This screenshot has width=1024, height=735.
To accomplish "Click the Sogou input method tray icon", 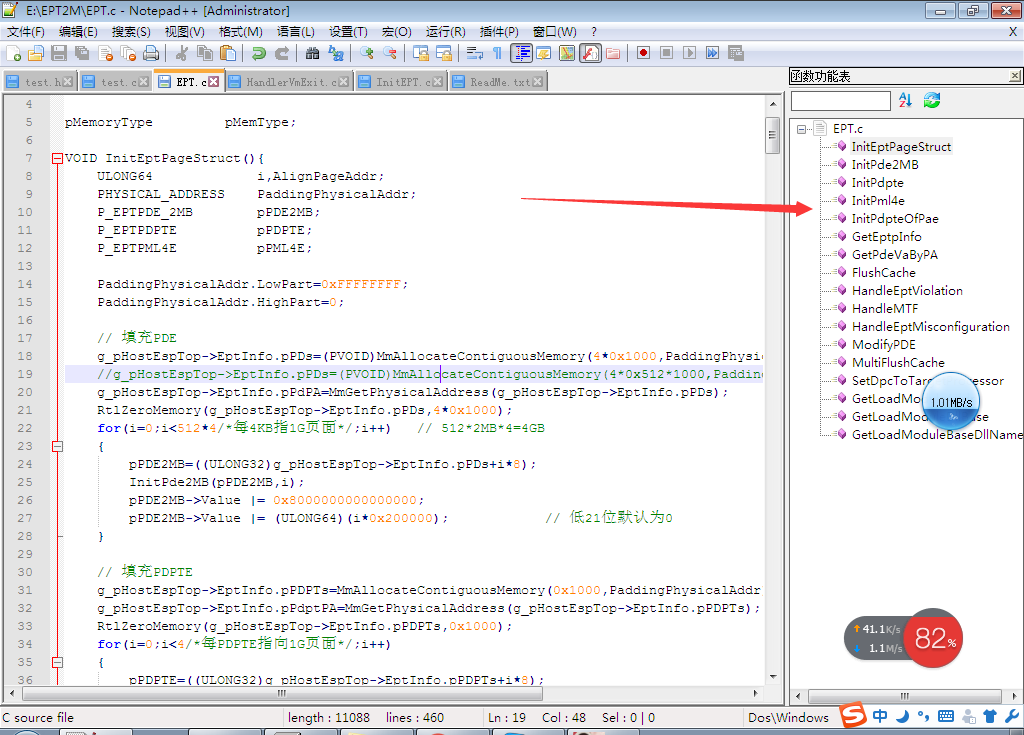I will tap(852, 715).
